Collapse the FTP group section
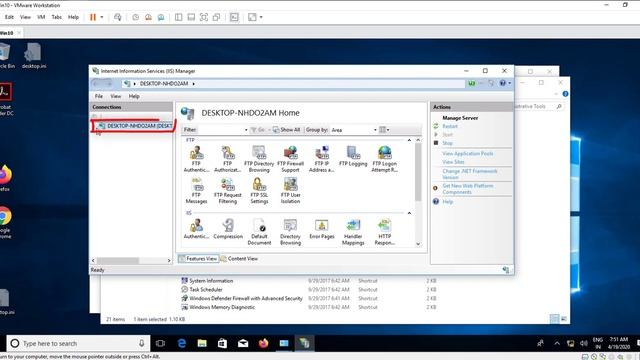 [x=409, y=140]
